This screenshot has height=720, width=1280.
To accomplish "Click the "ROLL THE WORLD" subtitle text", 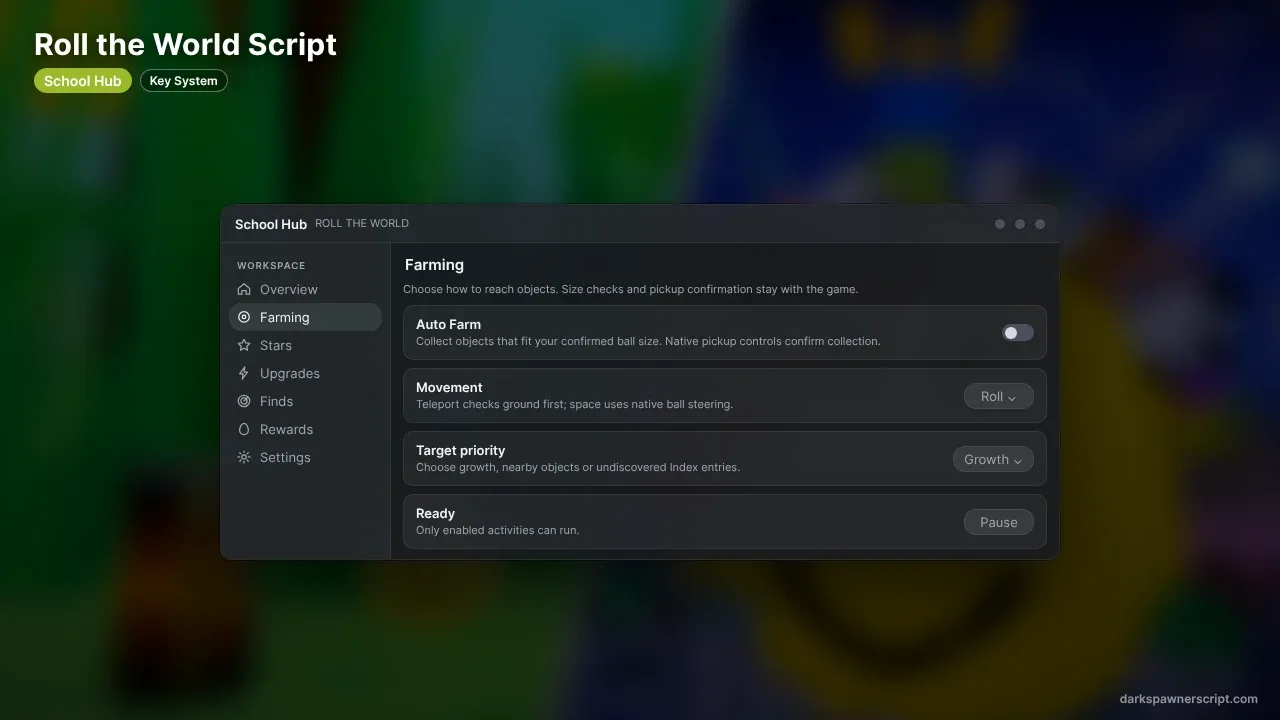I will [x=362, y=224].
